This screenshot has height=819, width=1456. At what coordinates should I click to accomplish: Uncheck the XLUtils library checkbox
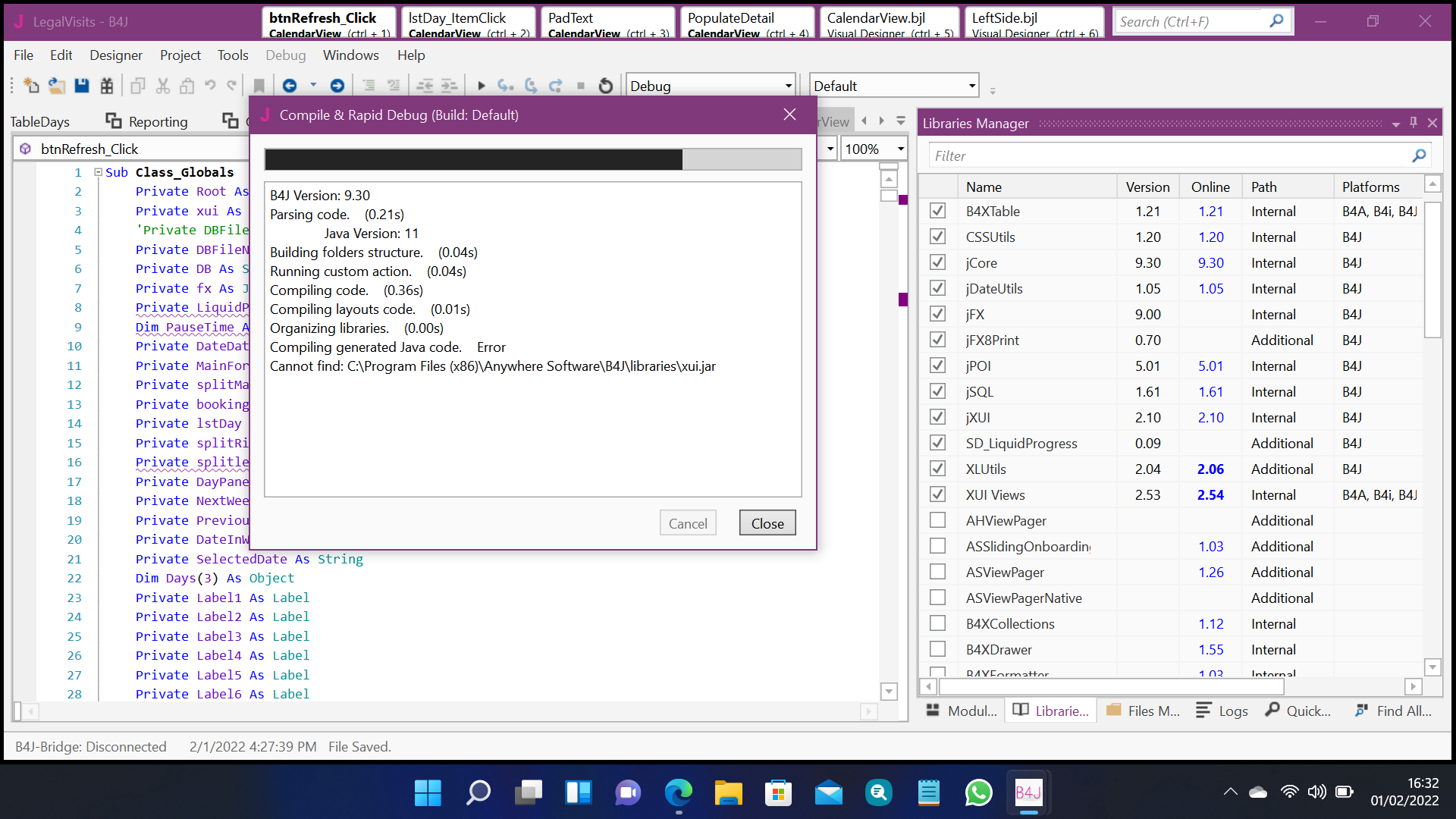pyautogui.click(x=937, y=469)
